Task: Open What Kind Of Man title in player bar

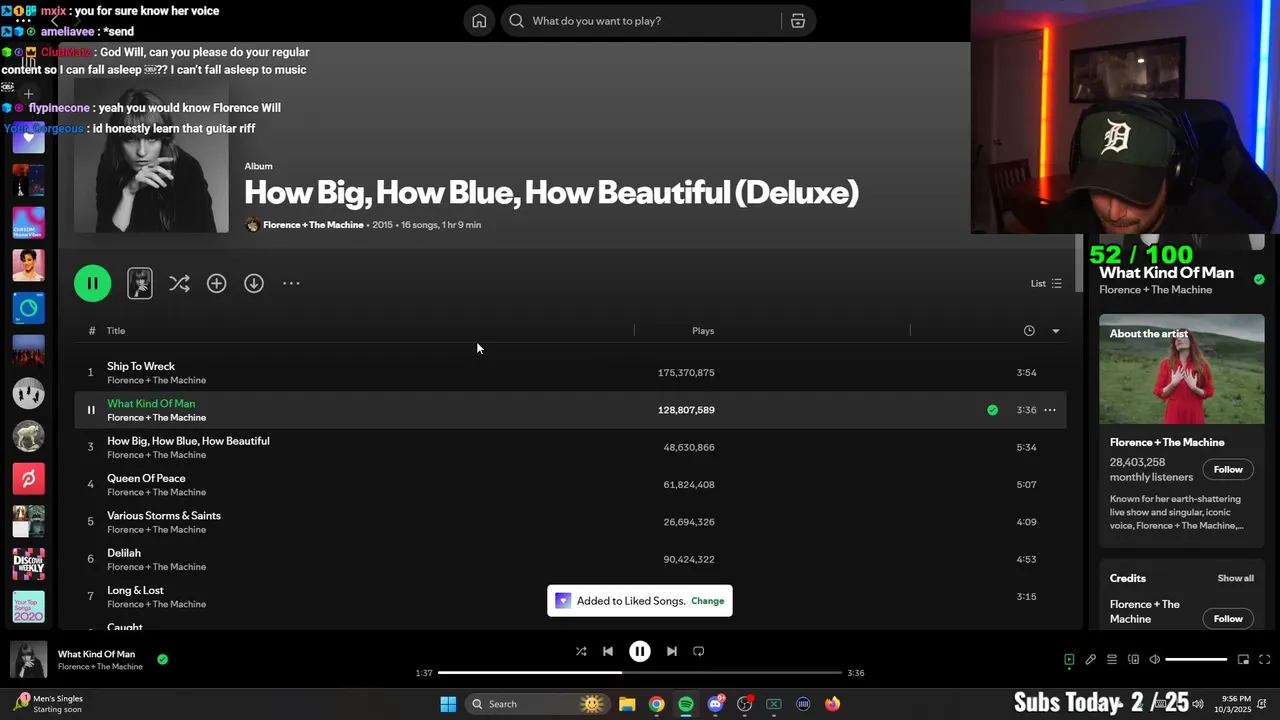Action: click(x=96, y=654)
